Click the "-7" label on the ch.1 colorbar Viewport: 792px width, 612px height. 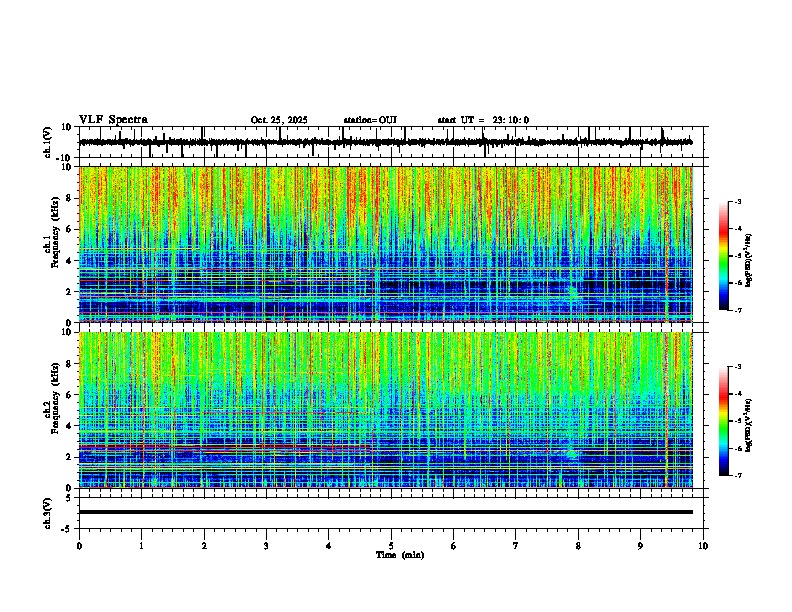pos(738,310)
